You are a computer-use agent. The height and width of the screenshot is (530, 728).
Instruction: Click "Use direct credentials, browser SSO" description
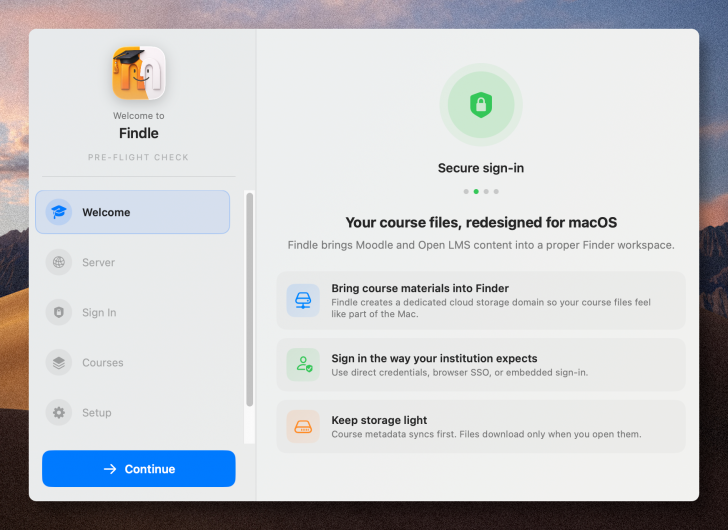[x=460, y=372]
